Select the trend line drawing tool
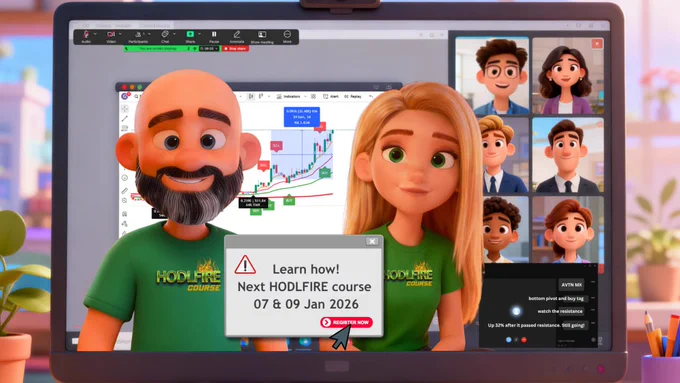The height and width of the screenshot is (383, 680). pyautogui.click(x=125, y=118)
